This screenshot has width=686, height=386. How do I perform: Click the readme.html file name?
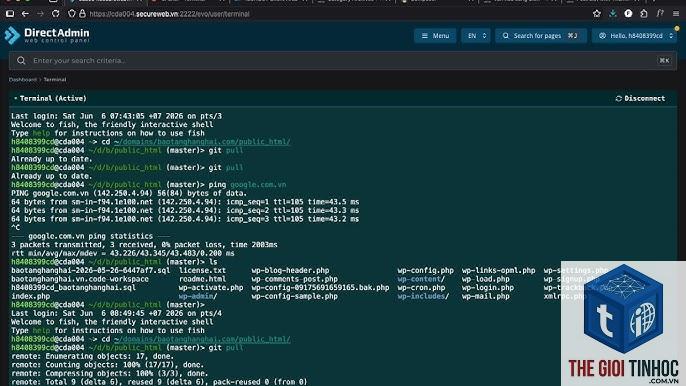202,279
